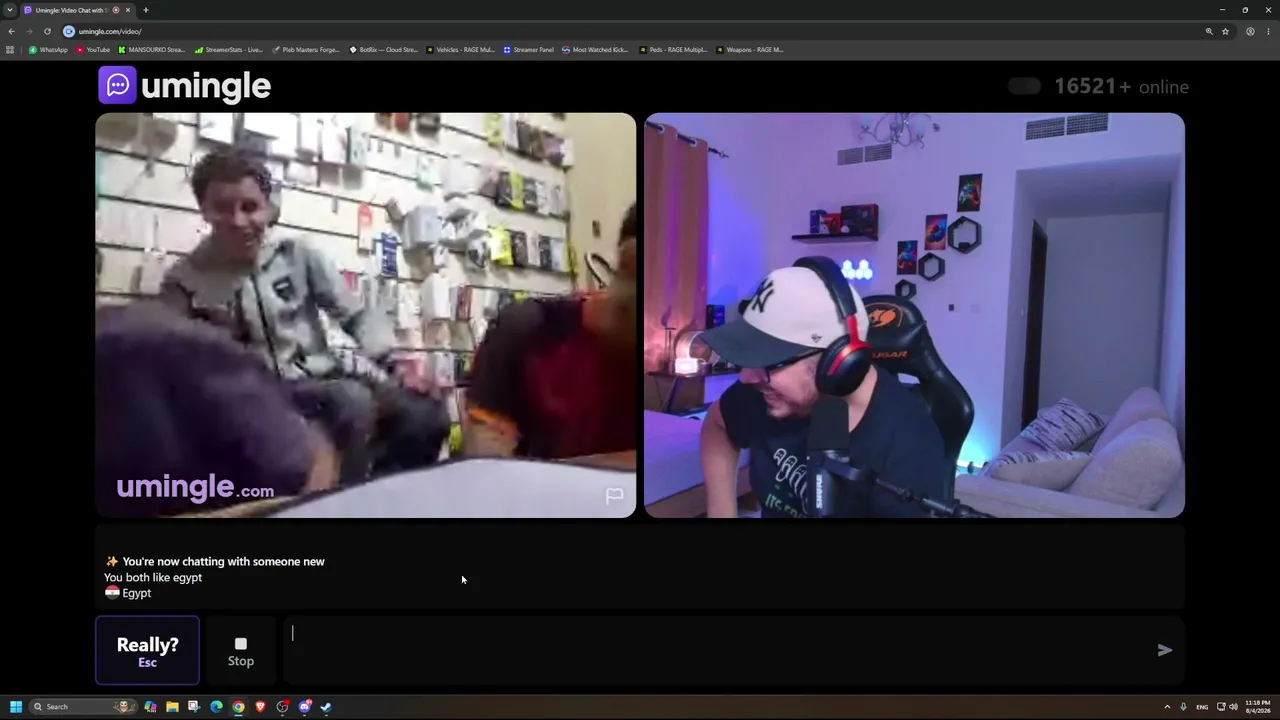Open the Windows Start menu
This screenshot has width=1280, height=720.
pos(16,707)
